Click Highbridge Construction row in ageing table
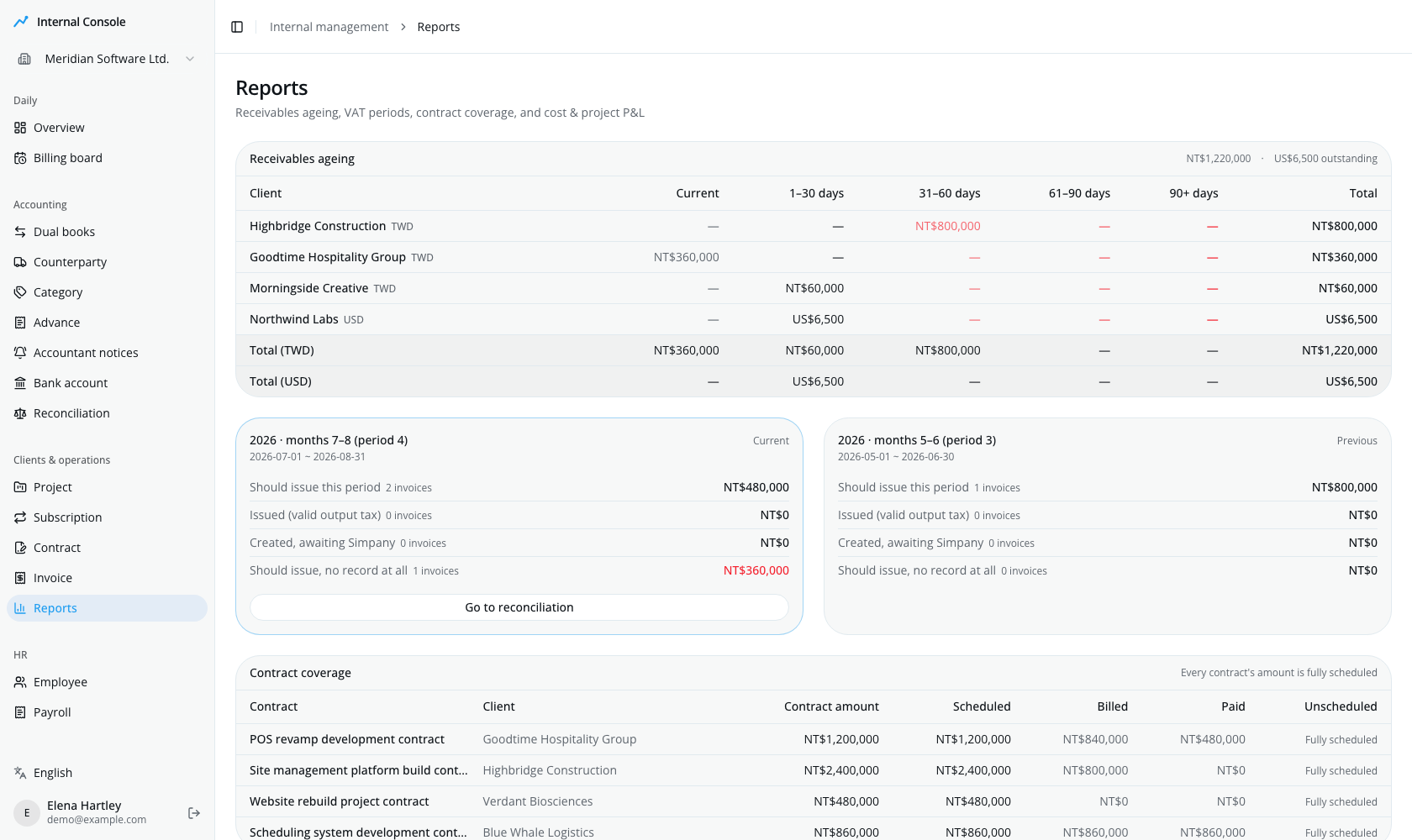 pos(814,226)
